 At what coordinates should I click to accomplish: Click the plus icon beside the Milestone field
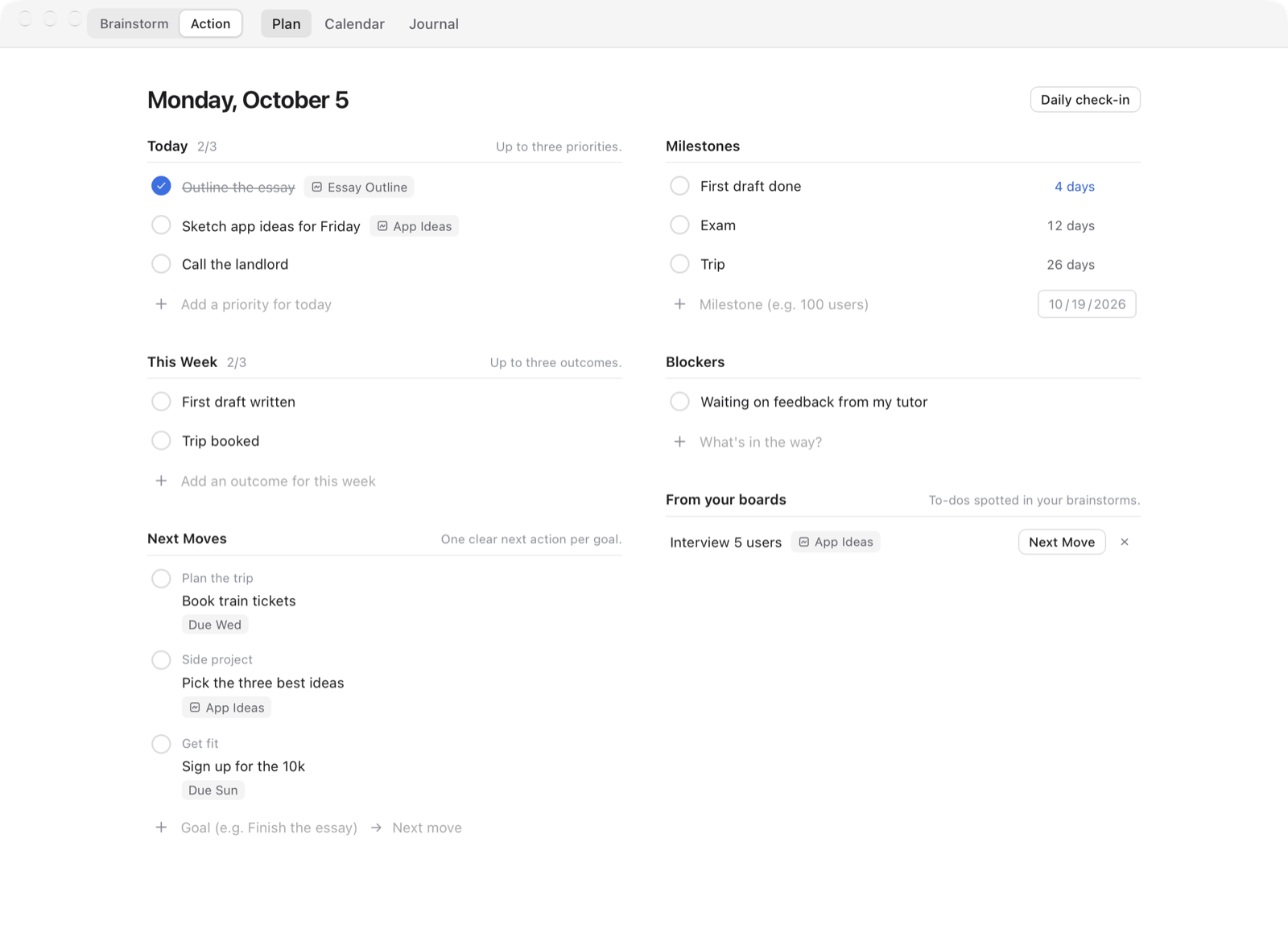679,304
